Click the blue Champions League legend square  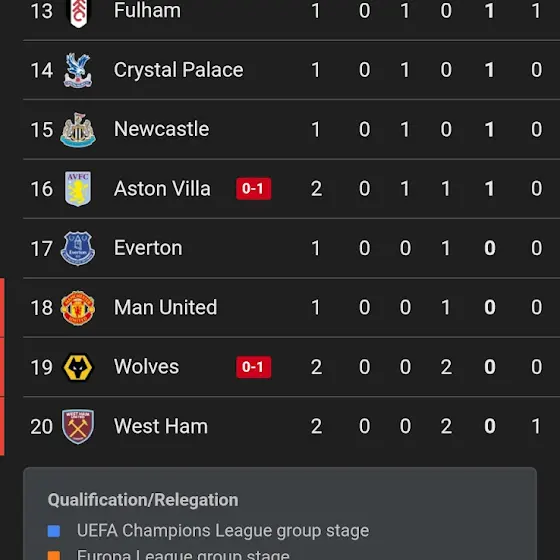tap(54, 531)
